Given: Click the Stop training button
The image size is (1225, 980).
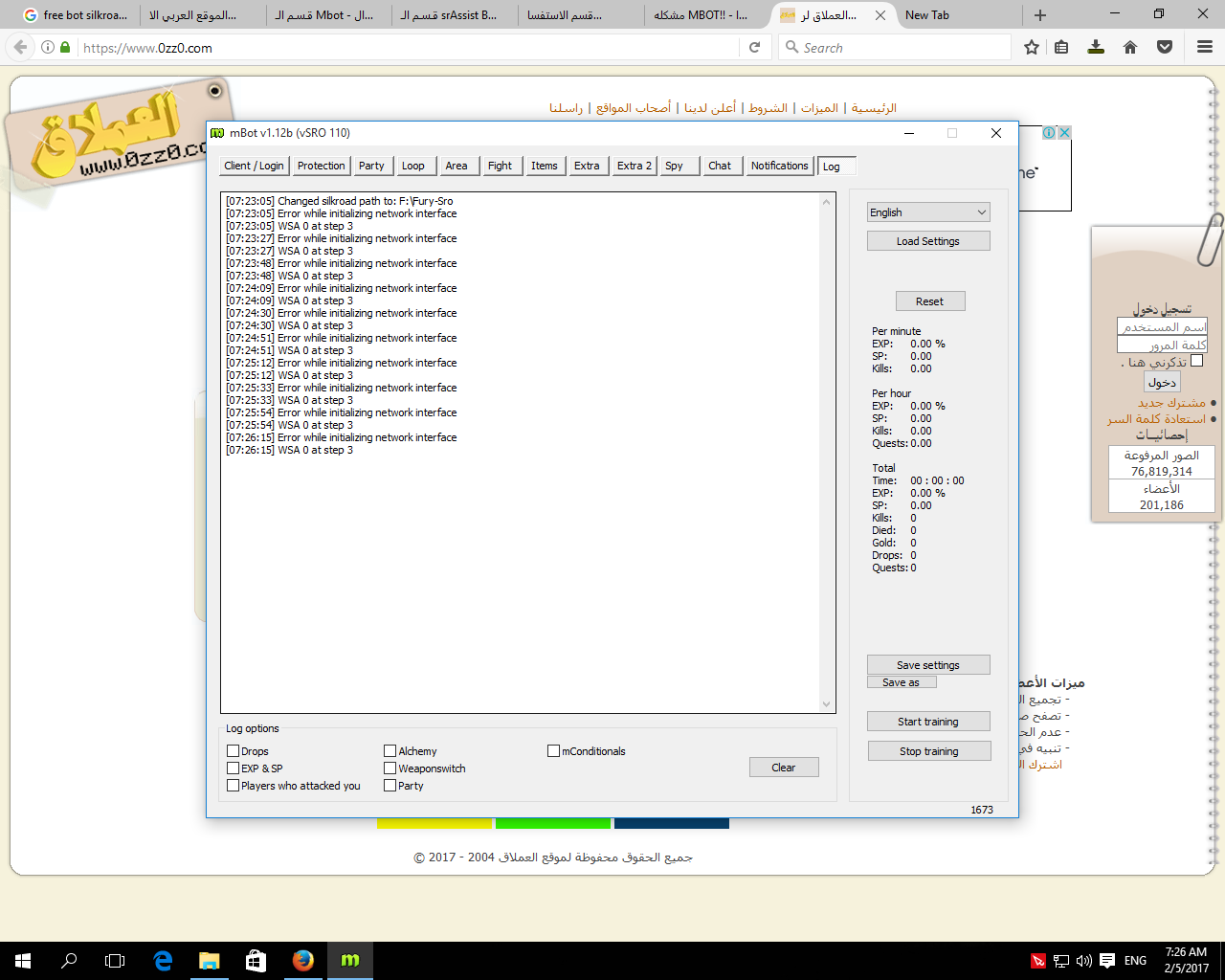Looking at the screenshot, I should (929, 751).
